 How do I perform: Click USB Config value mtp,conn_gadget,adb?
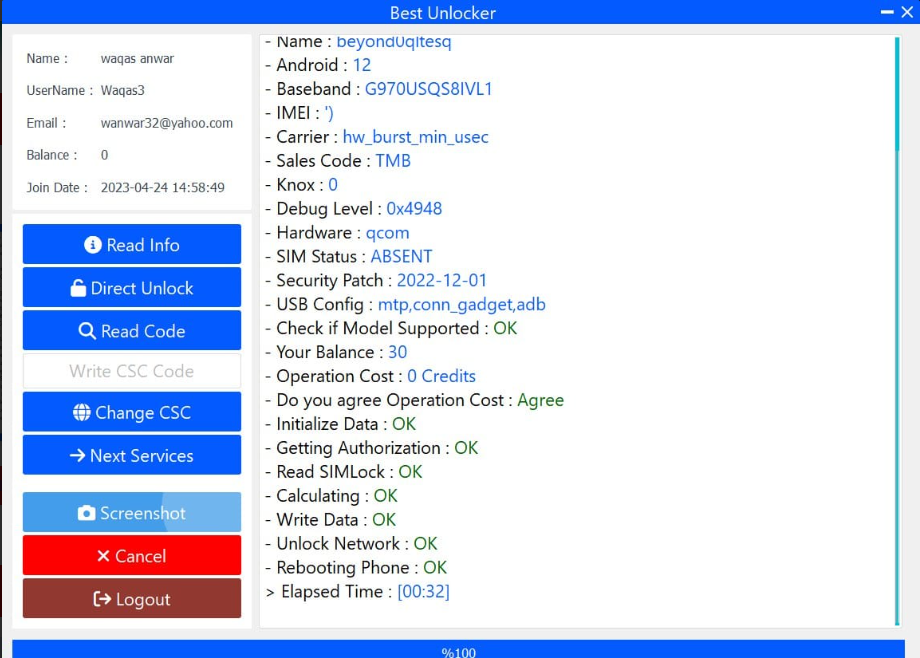462,305
